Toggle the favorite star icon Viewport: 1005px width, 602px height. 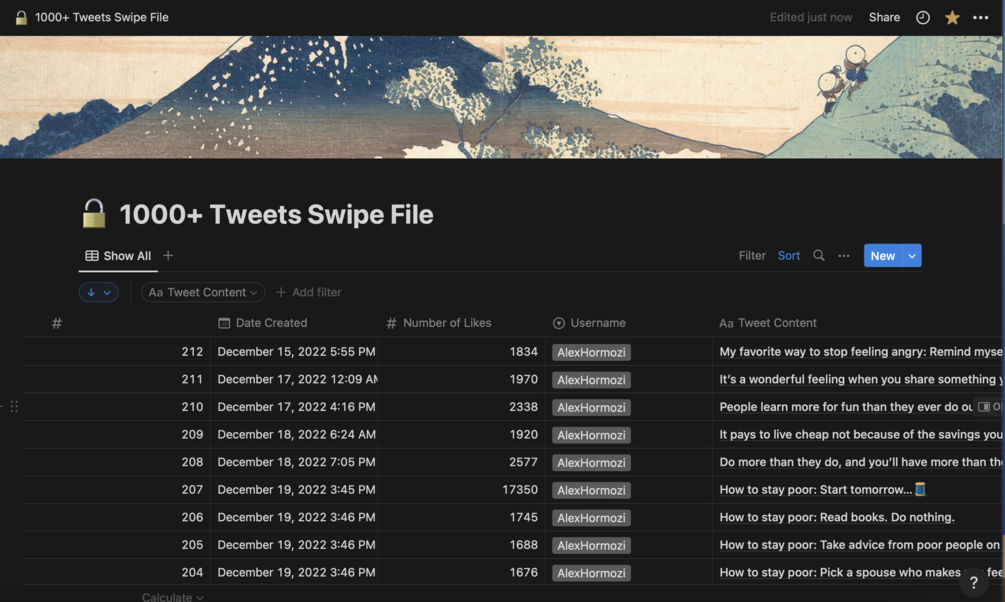(952, 17)
